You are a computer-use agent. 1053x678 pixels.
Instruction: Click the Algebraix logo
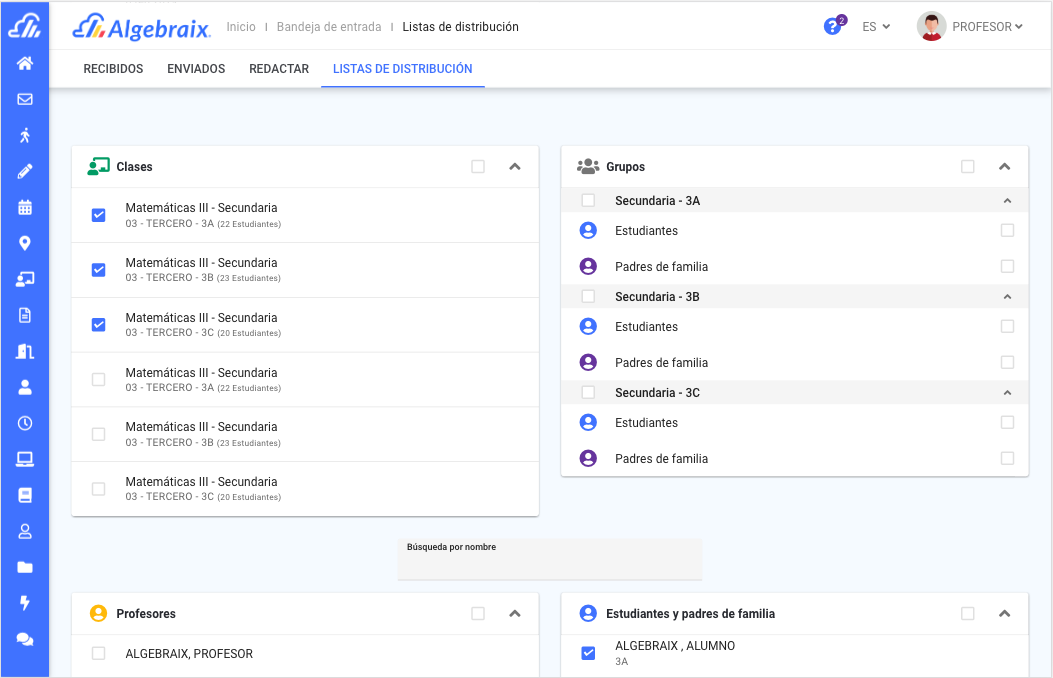(x=140, y=28)
